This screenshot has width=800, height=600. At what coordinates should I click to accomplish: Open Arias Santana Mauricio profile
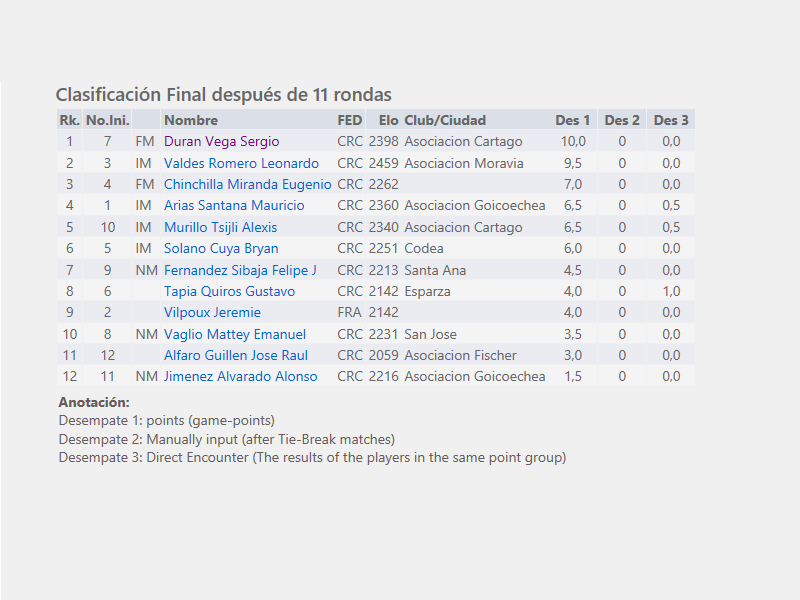point(234,205)
